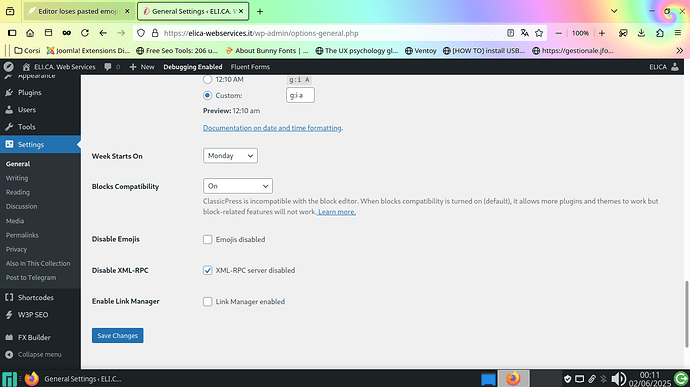Open Writing settings in sidebar submenu
Image resolution: width=690 pixels, height=387 pixels.
click(x=17, y=178)
